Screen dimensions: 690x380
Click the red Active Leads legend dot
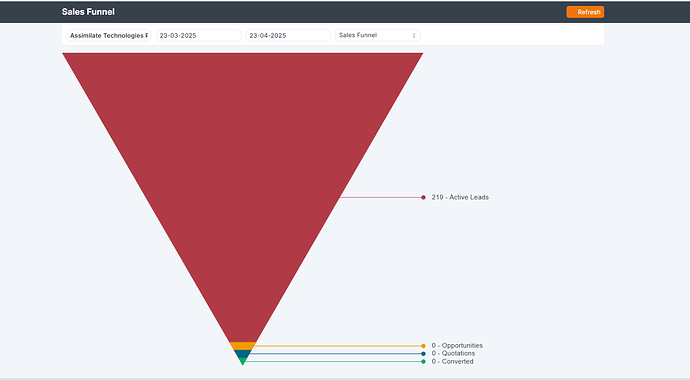pyautogui.click(x=423, y=197)
